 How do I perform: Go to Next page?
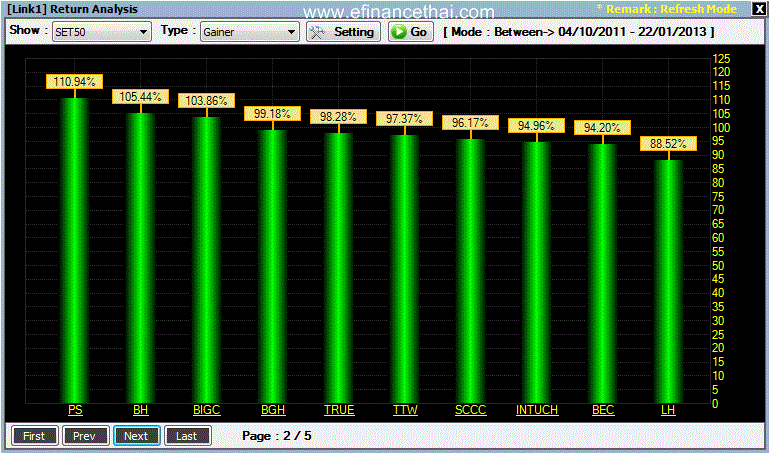[x=137, y=436]
